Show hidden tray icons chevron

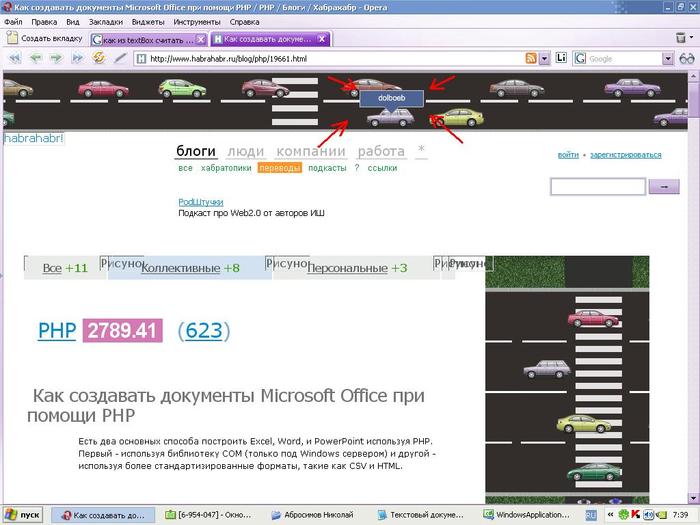click(x=610, y=515)
